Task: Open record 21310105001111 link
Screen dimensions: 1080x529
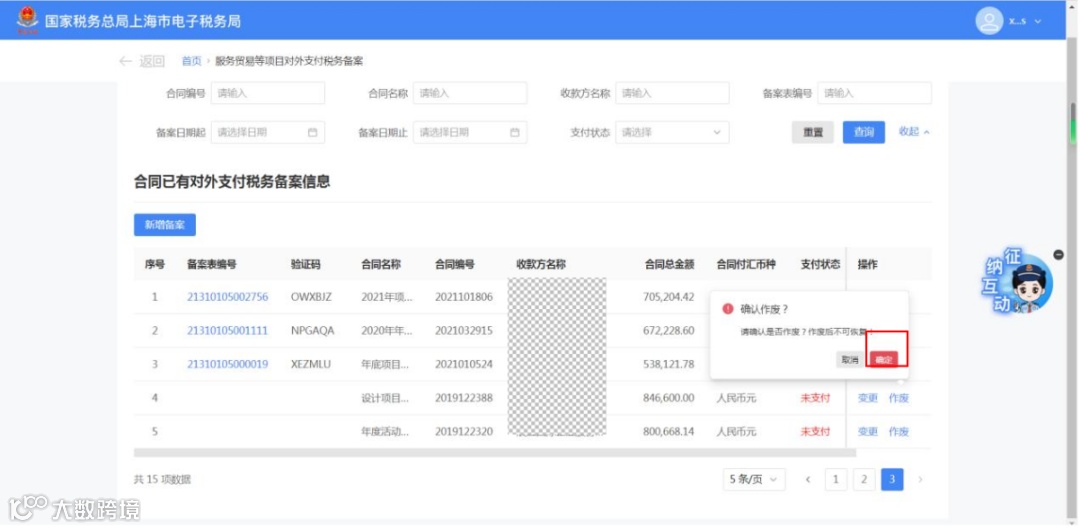Action: [x=227, y=331]
